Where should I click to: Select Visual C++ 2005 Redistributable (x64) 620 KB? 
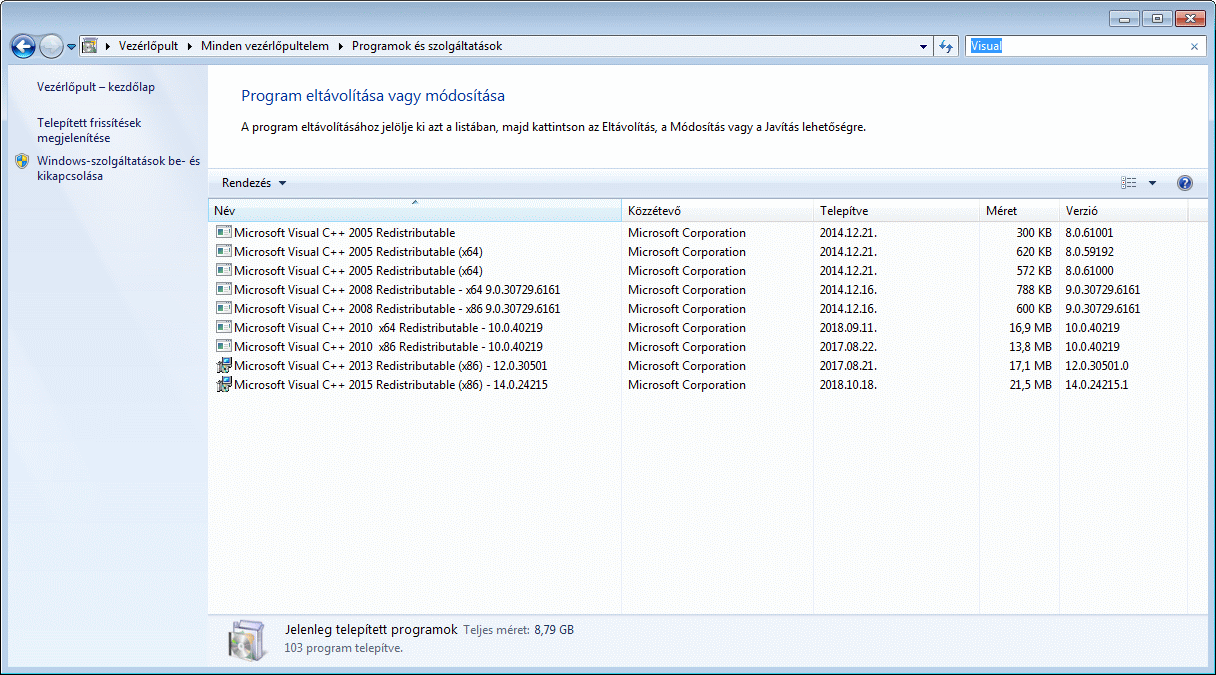(x=700, y=252)
